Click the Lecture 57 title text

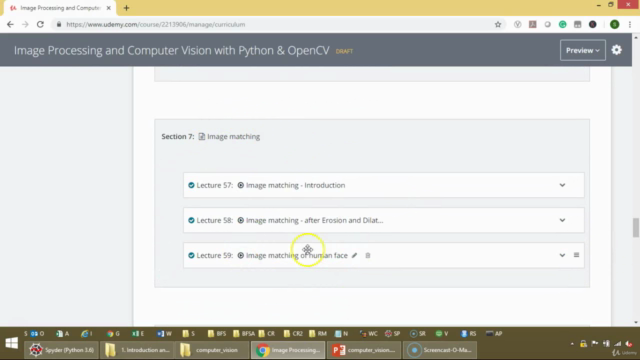[296, 185]
